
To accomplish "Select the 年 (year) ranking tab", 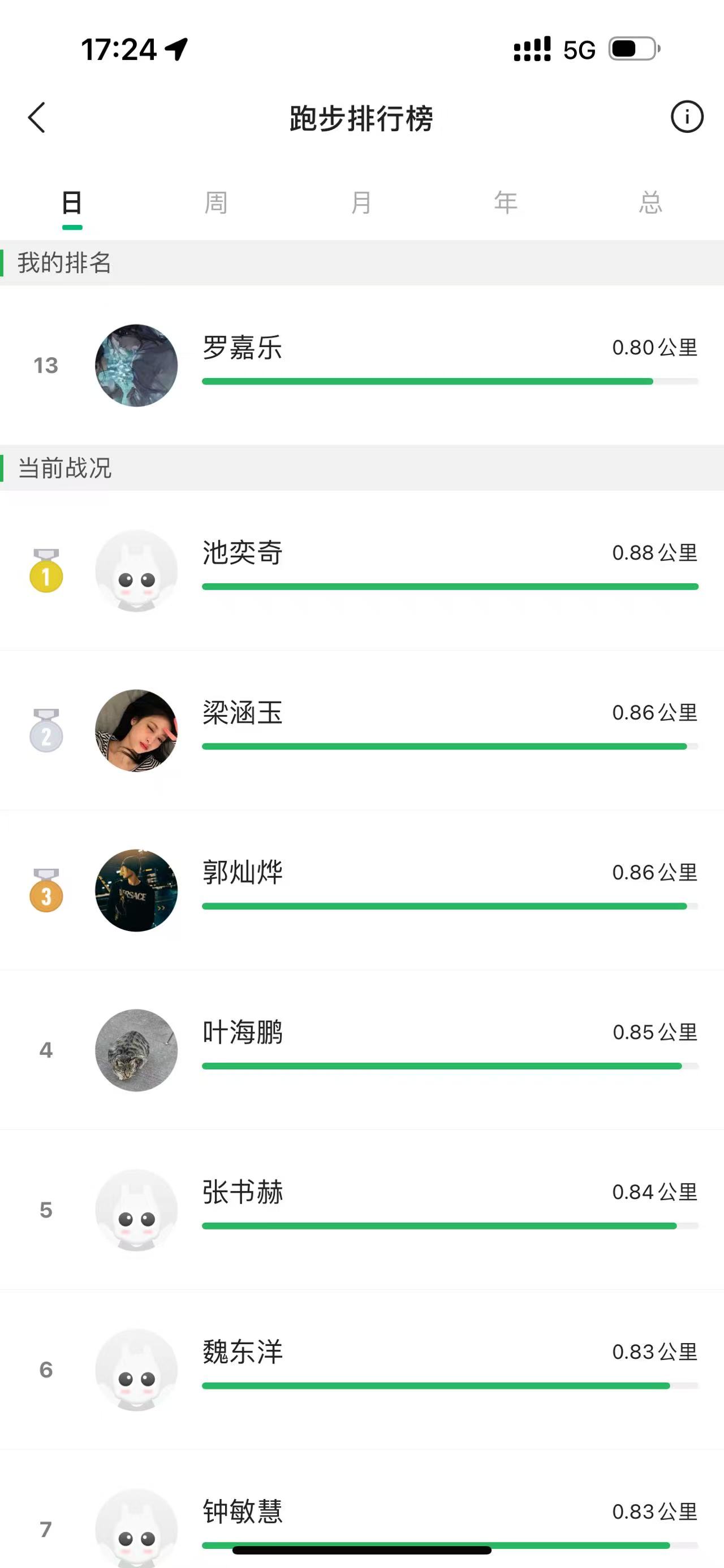I will [x=506, y=203].
